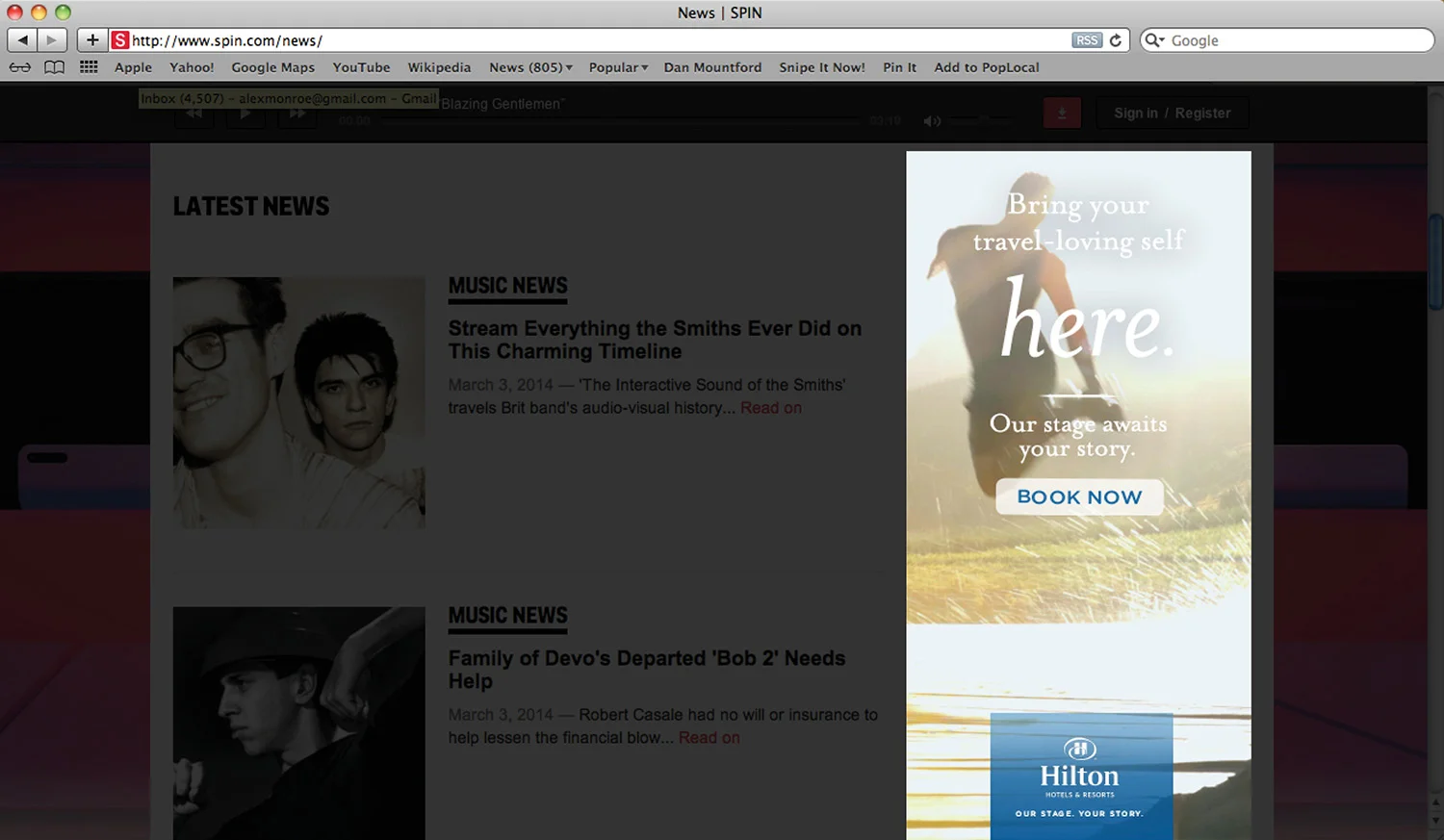This screenshot has height=840, width=1444.
Task: Click the Snipe It Now! bookmarklet
Action: click(822, 67)
